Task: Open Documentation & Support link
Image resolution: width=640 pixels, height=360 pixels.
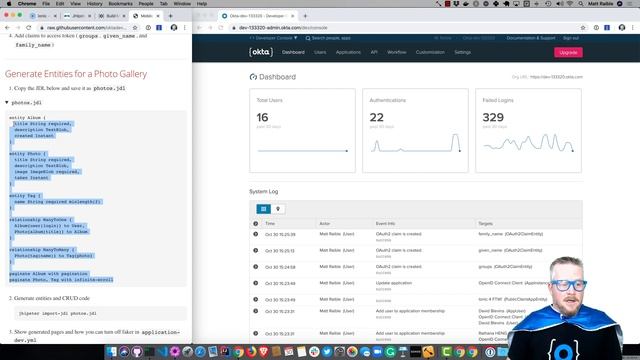Action: coord(531,38)
